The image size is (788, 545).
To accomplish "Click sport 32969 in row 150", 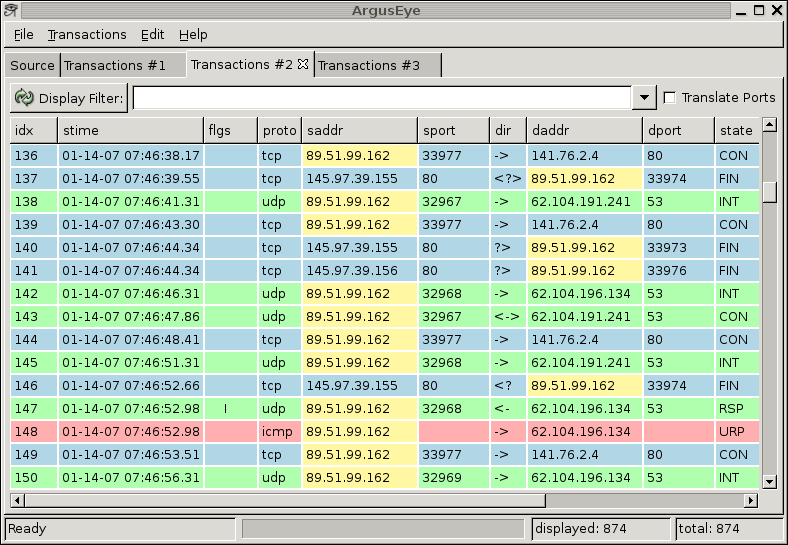I will tap(454, 478).
